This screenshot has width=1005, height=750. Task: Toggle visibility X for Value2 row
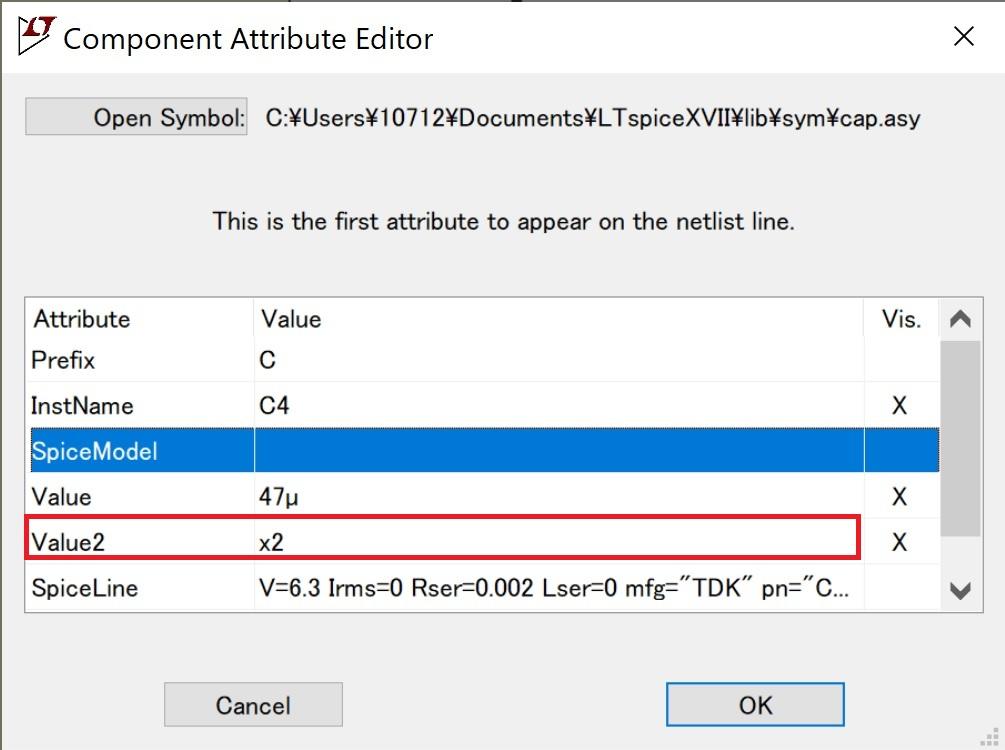[899, 542]
